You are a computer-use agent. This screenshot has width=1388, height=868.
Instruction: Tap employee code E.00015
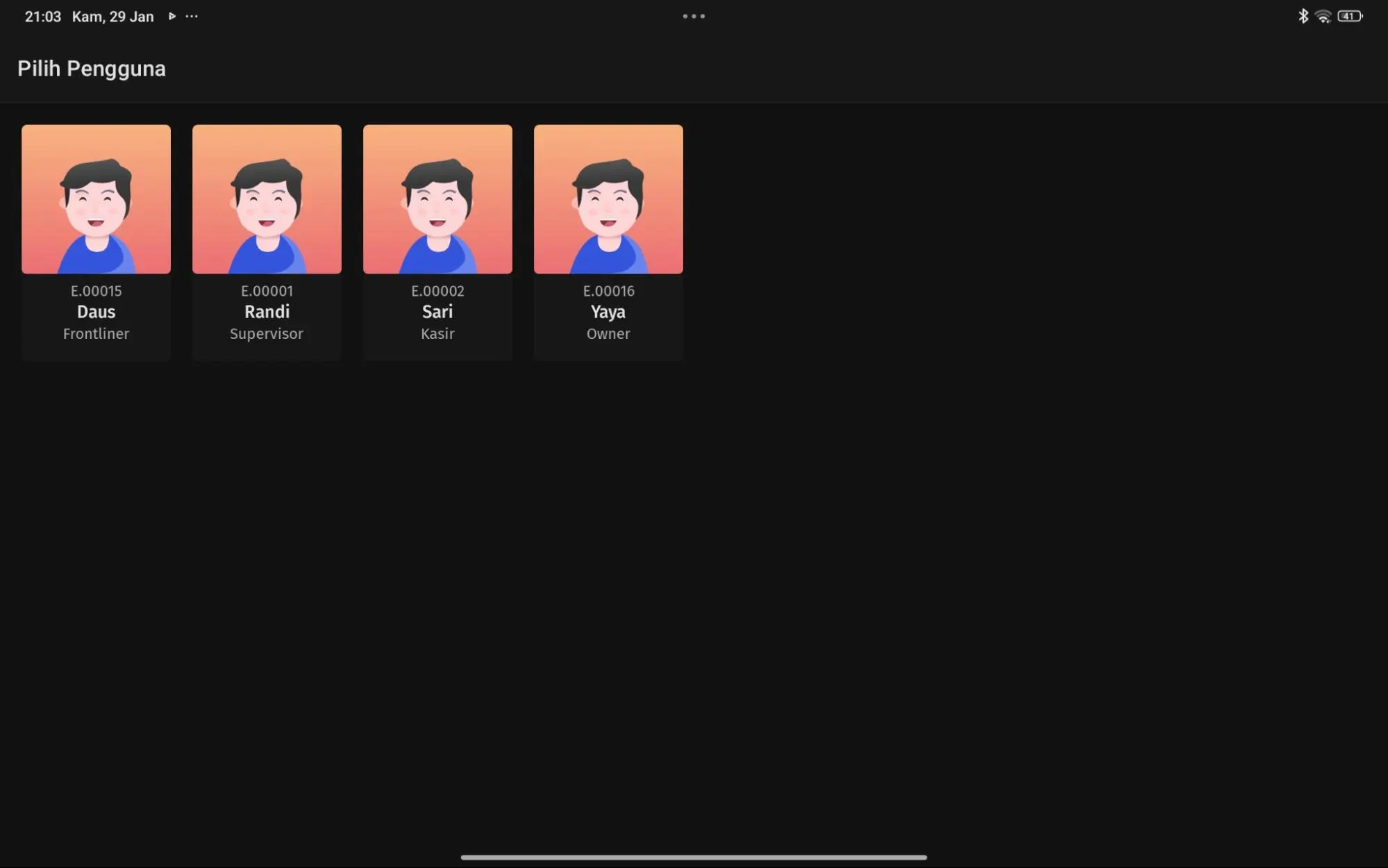tap(96, 291)
